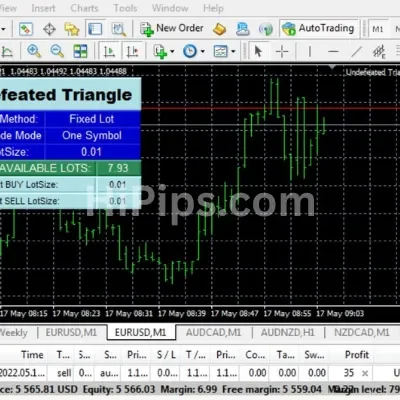Viewport: 400px width, 400px height.
Task: Click the AVAILABLE LOTS value 7.93
Action: click(118, 168)
